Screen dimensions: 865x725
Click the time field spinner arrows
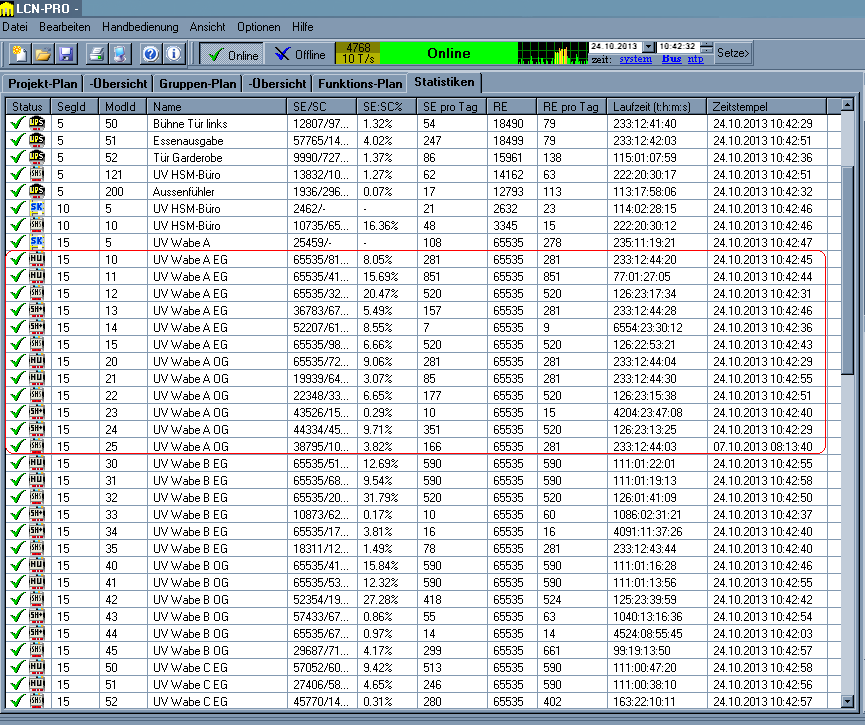(707, 47)
